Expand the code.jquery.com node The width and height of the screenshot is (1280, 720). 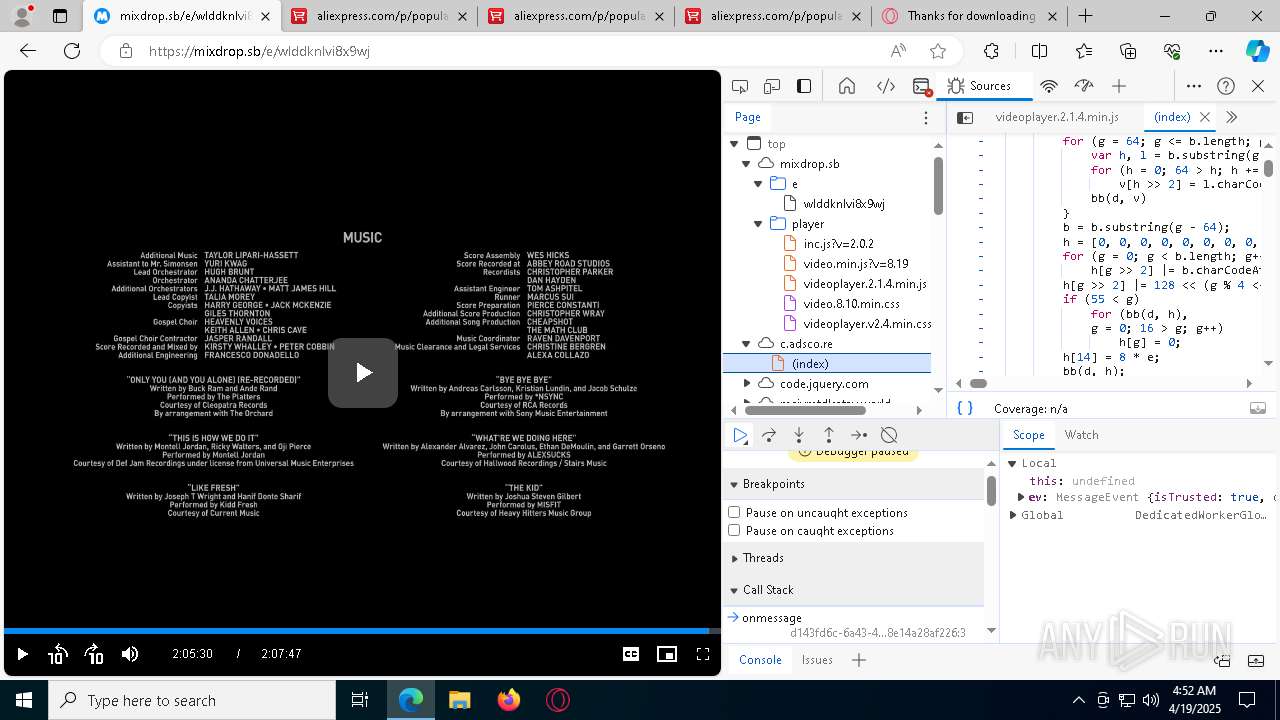click(746, 383)
